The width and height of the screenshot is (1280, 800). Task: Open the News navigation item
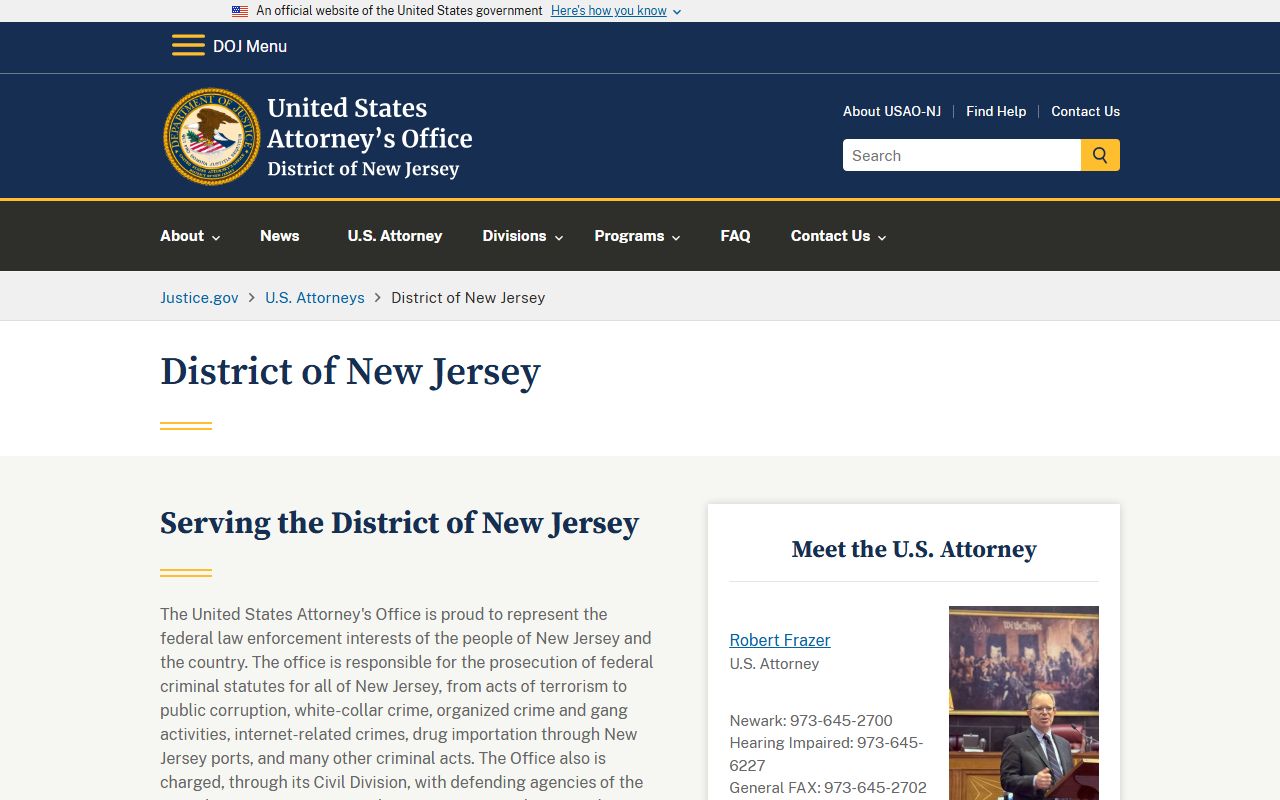[280, 236]
